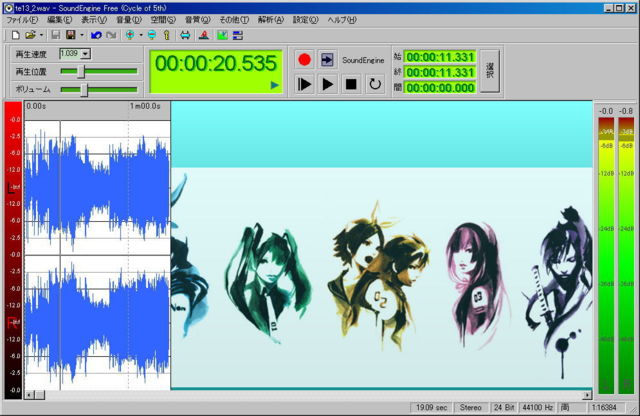Click the 19.09 sec status bar entry
The width and height of the screenshot is (640, 416).
coord(431,407)
